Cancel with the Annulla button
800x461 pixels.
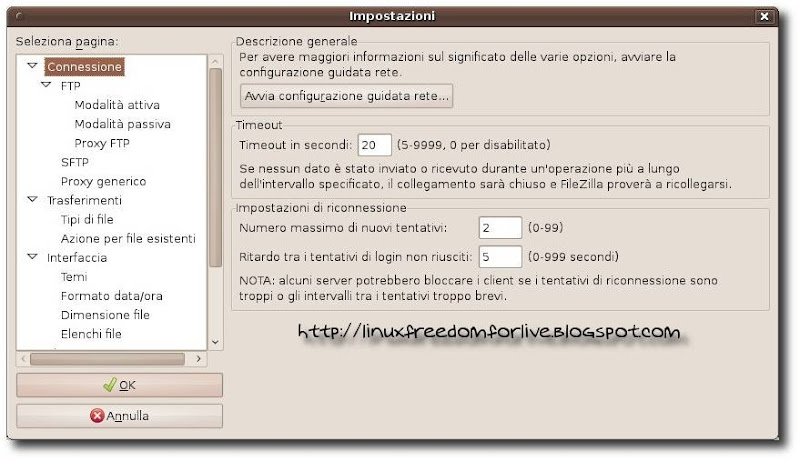point(119,416)
